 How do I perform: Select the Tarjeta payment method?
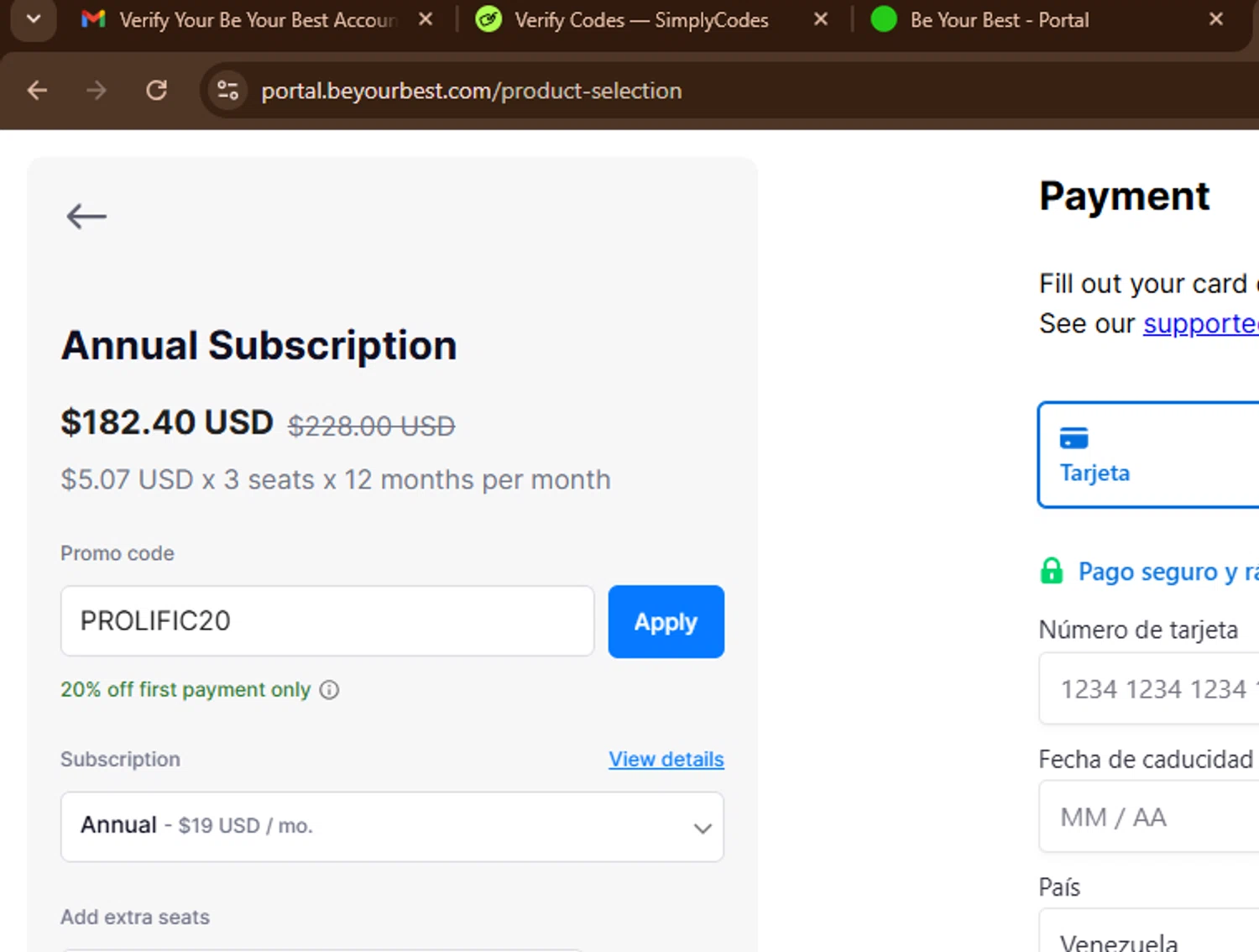pos(1148,455)
